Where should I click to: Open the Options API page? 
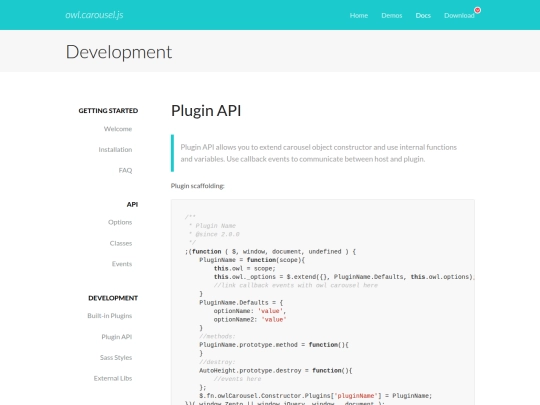pyautogui.click(x=120, y=222)
